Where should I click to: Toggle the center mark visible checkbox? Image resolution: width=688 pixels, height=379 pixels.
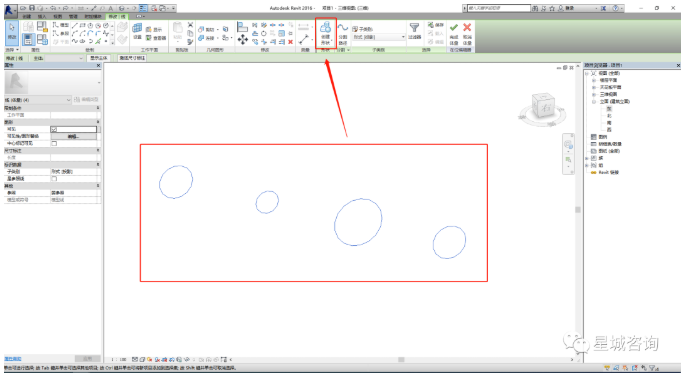click(x=54, y=143)
